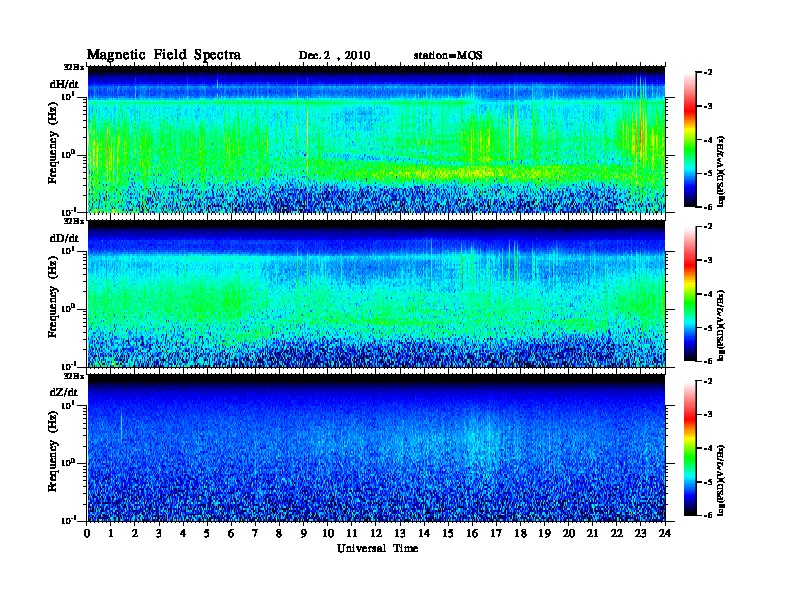792x612 pixels.
Task: Click the 32Hz label atop dZ/dt panel
Action: pos(74,376)
